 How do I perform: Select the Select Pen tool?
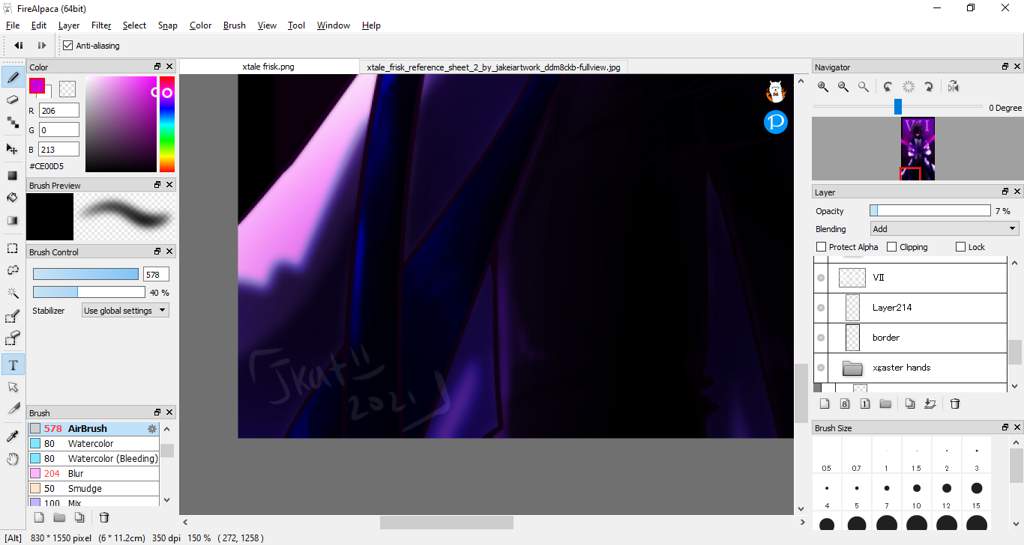[x=12, y=317]
